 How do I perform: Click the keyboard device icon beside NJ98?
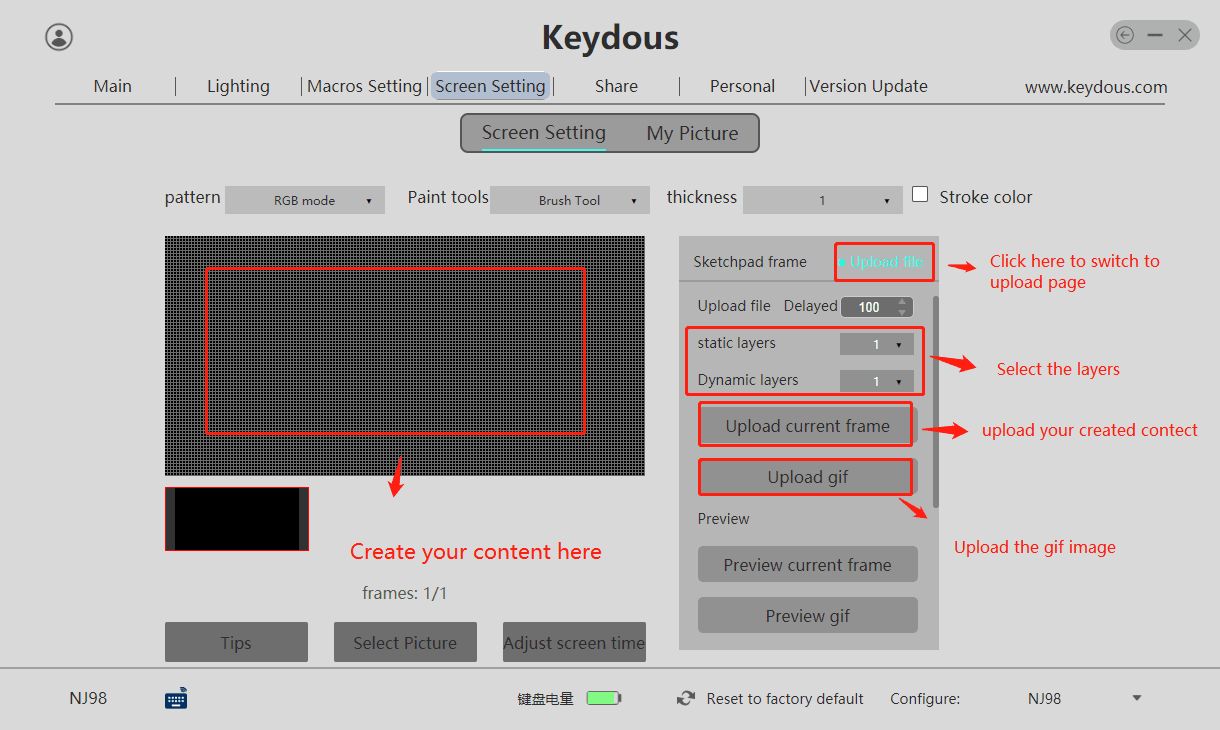[176, 699]
